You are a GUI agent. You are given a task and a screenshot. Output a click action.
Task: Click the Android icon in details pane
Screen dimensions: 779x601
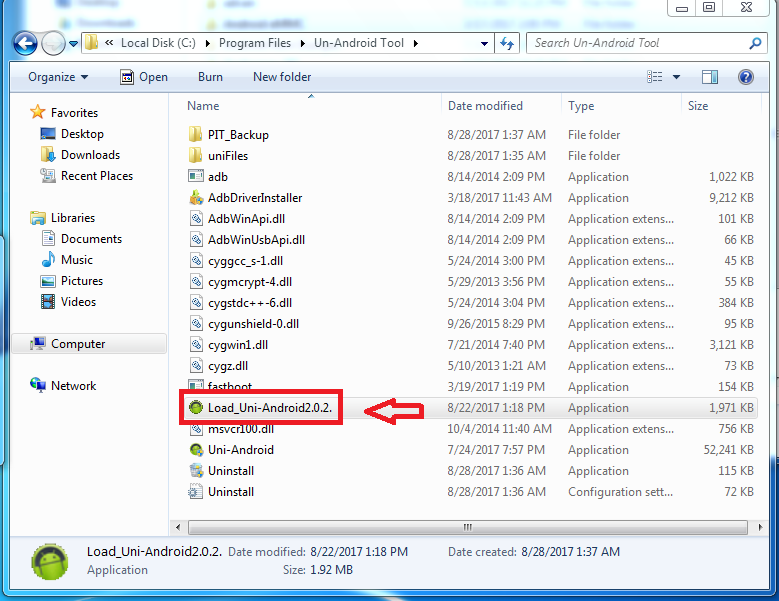coord(50,562)
